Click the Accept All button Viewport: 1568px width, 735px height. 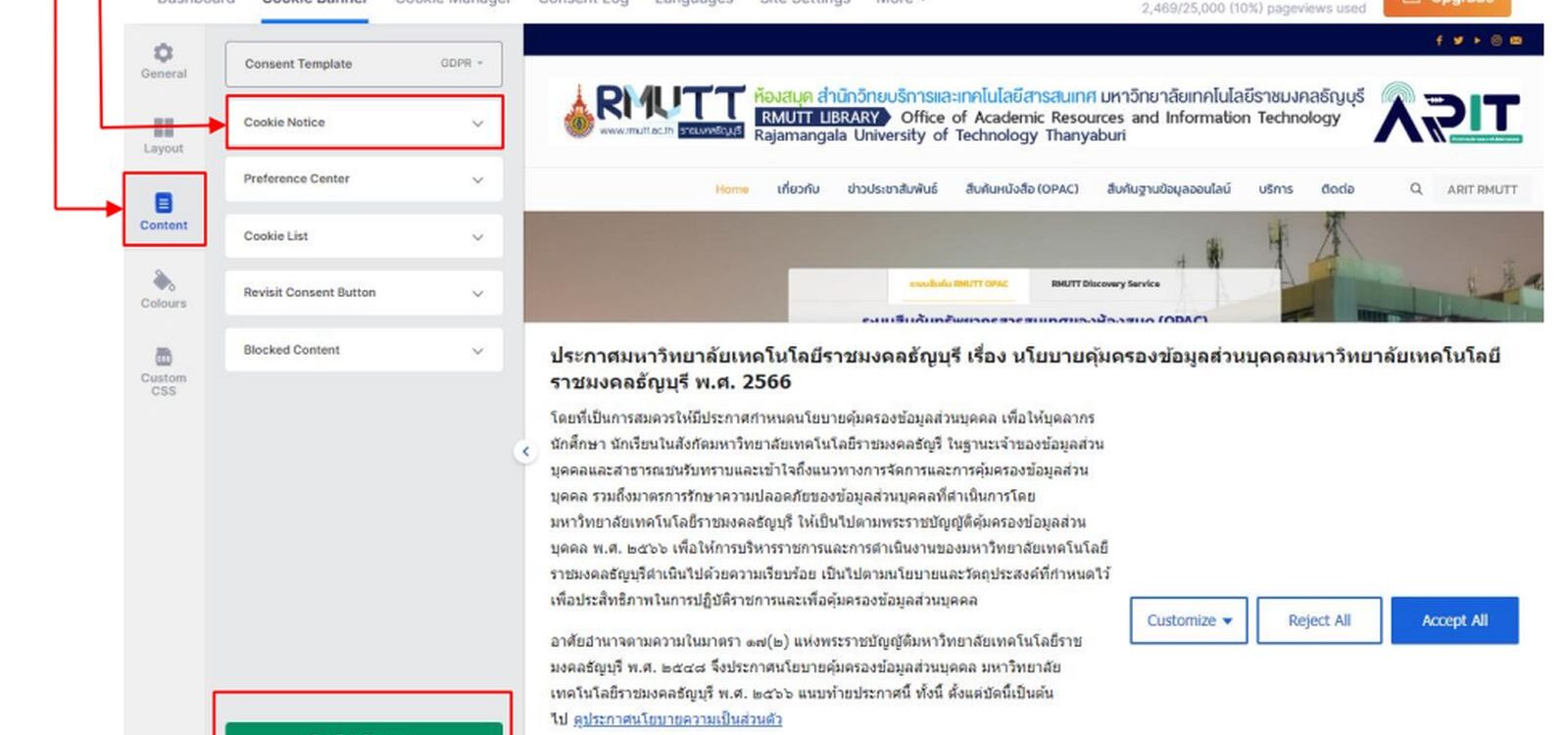(1454, 620)
